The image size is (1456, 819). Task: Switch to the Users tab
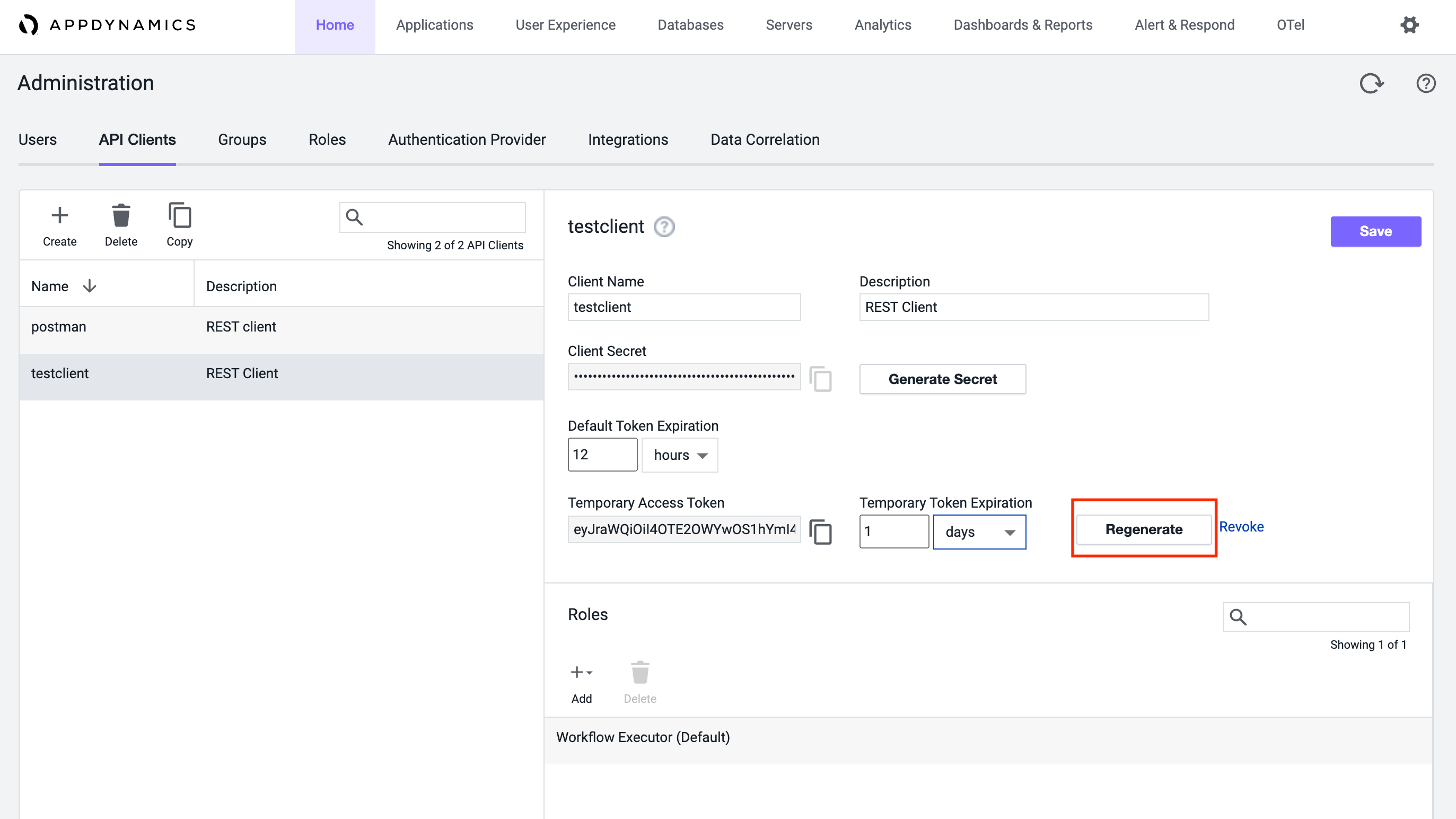37,140
